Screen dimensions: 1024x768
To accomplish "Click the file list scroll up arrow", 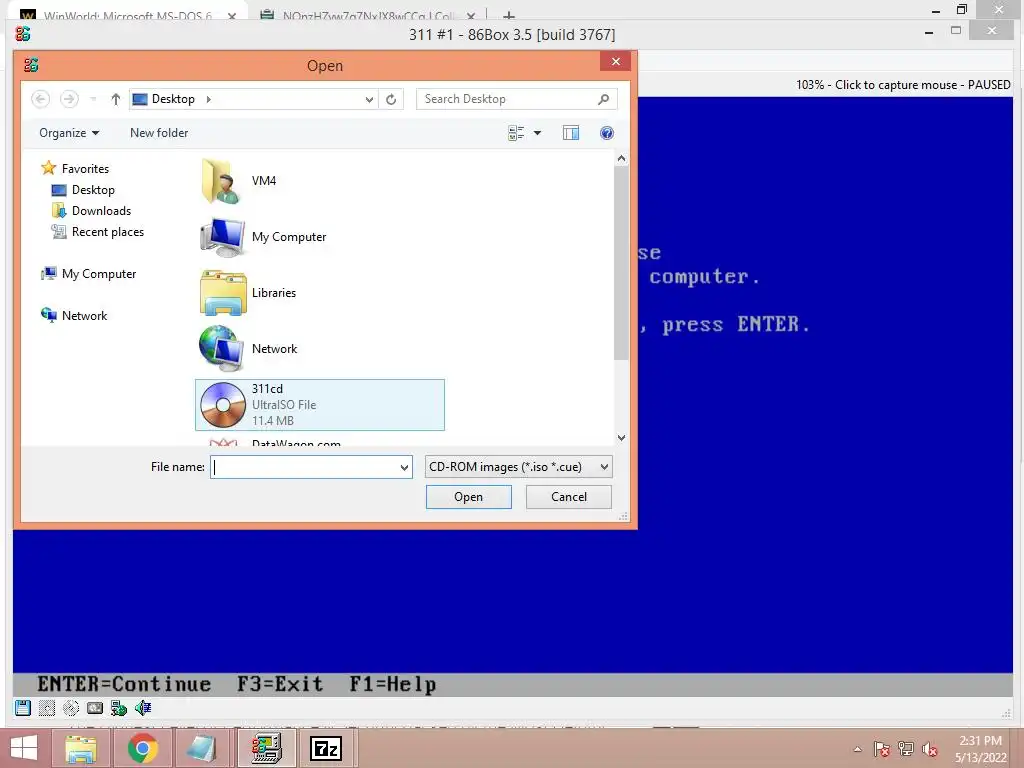I will [x=621, y=159].
